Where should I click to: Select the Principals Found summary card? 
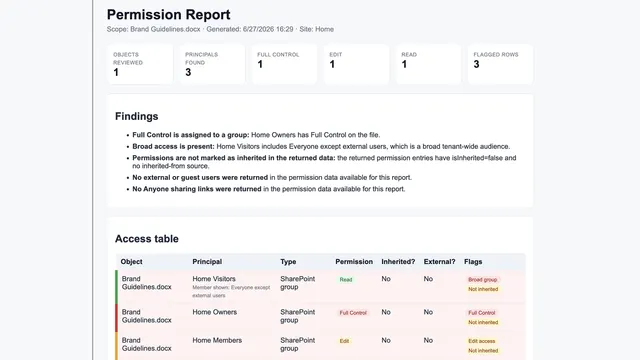[x=212, y=64]
